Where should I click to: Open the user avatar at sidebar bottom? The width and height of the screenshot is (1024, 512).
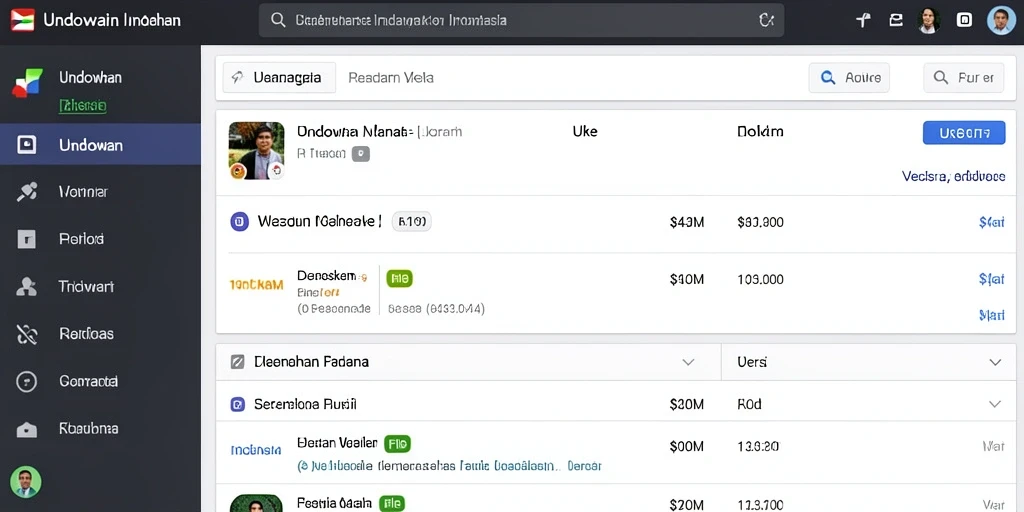25,482
